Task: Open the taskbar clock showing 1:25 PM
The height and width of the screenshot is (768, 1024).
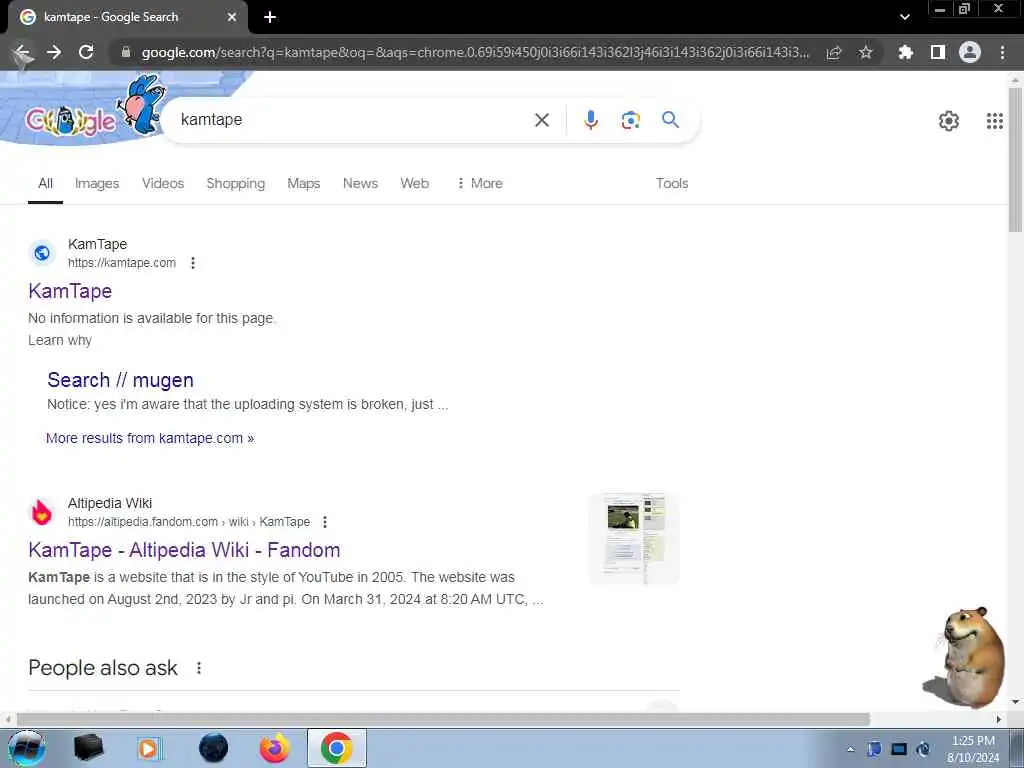Action: coord(973,749)
